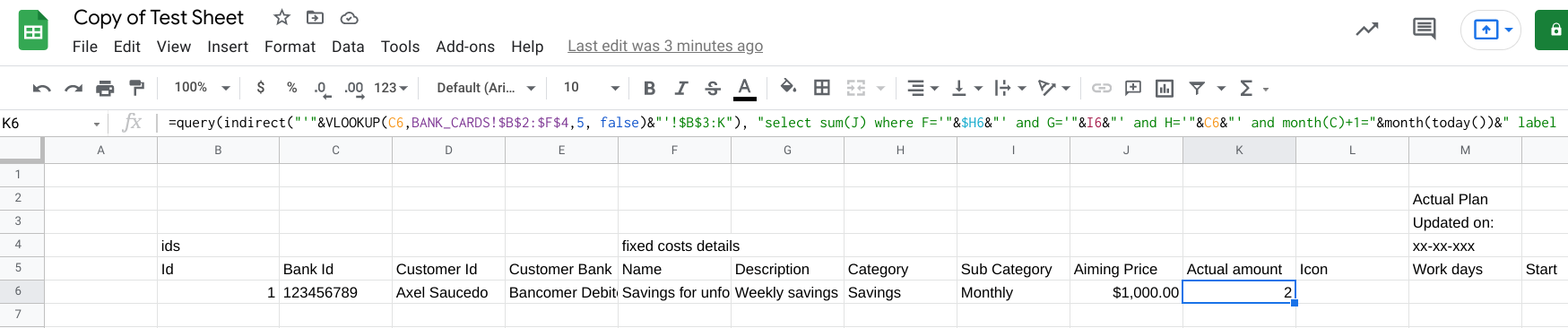Insert a chart

pos(1165,88)
